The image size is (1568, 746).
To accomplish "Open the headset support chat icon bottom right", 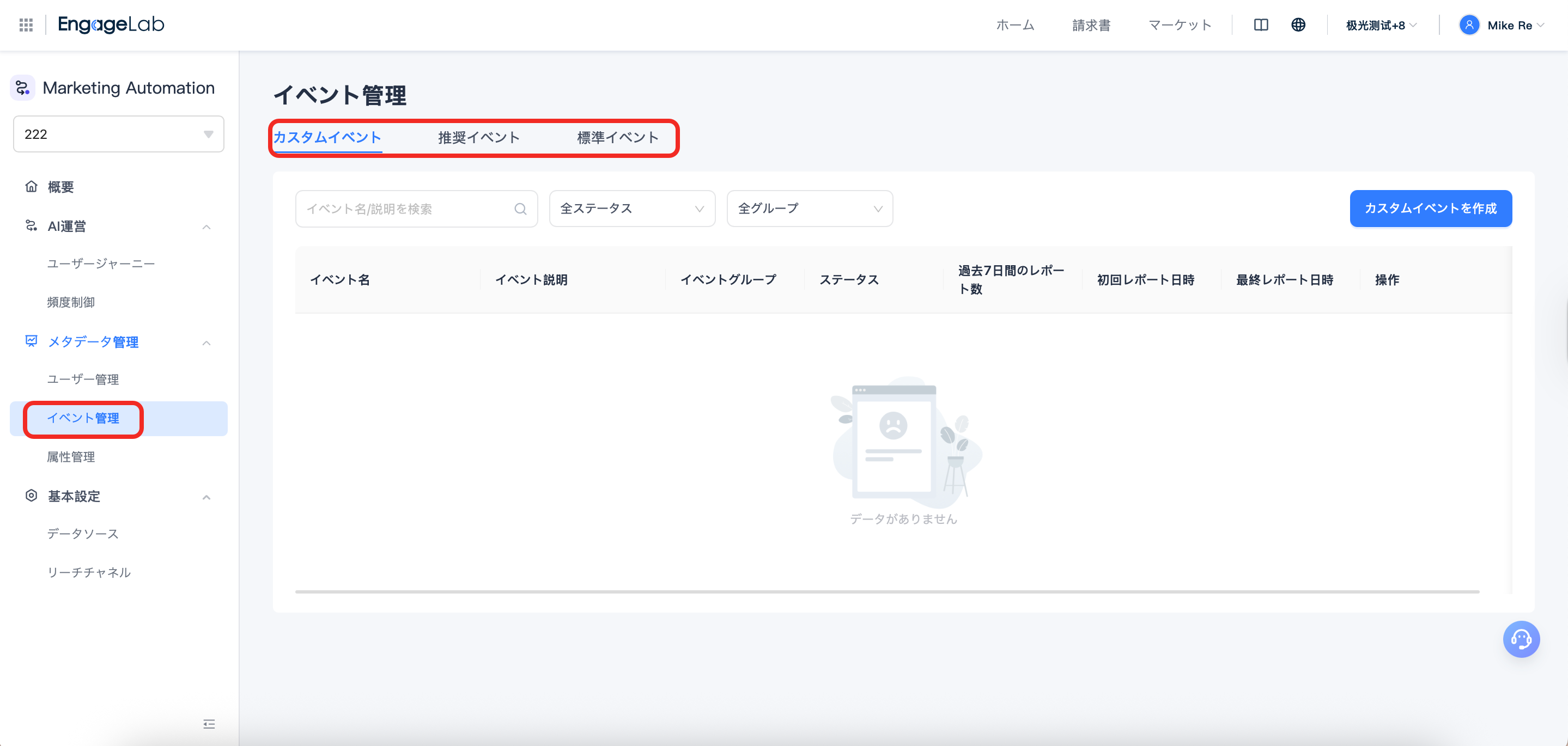I will pos(1521,639).
